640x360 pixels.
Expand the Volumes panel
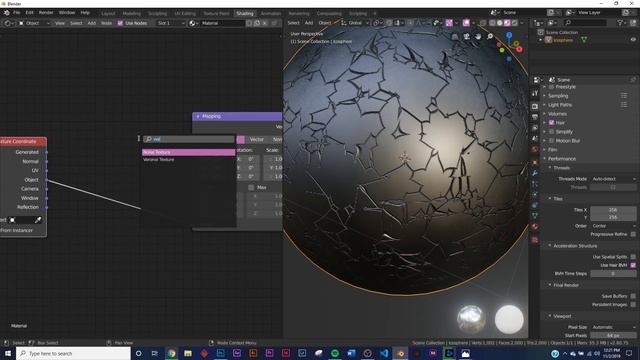tap(557, 114)
